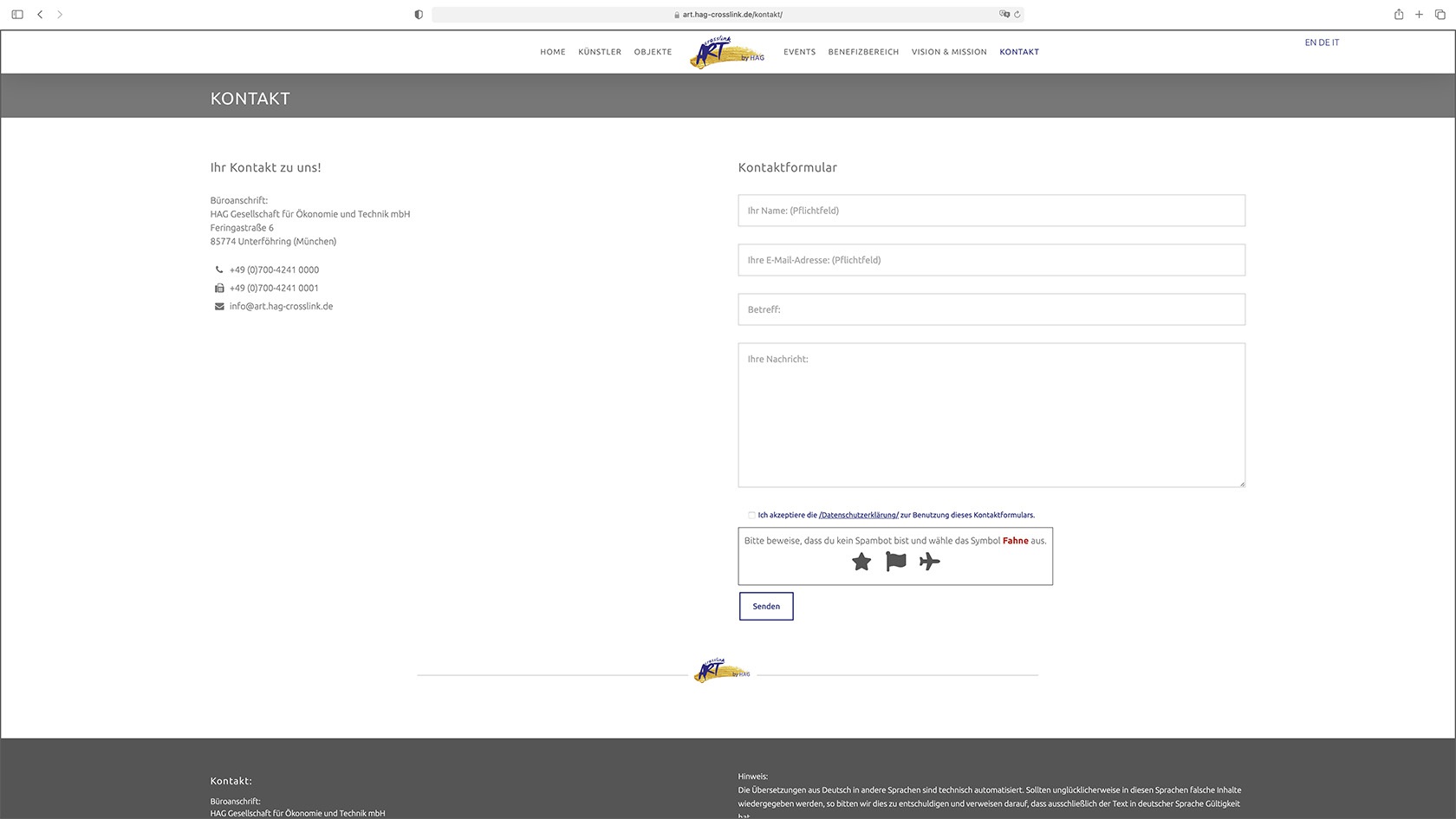Select the star symbol in captcha
The image size is (1456, 819).
(x=861, y=562)
